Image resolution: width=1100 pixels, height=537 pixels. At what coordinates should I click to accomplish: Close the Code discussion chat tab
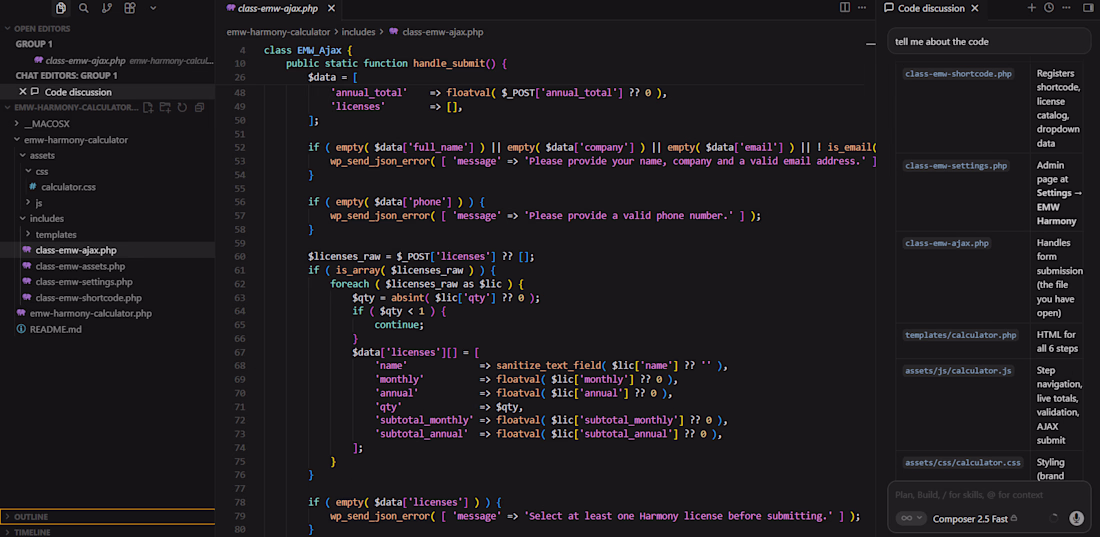(x=974, y=8)
